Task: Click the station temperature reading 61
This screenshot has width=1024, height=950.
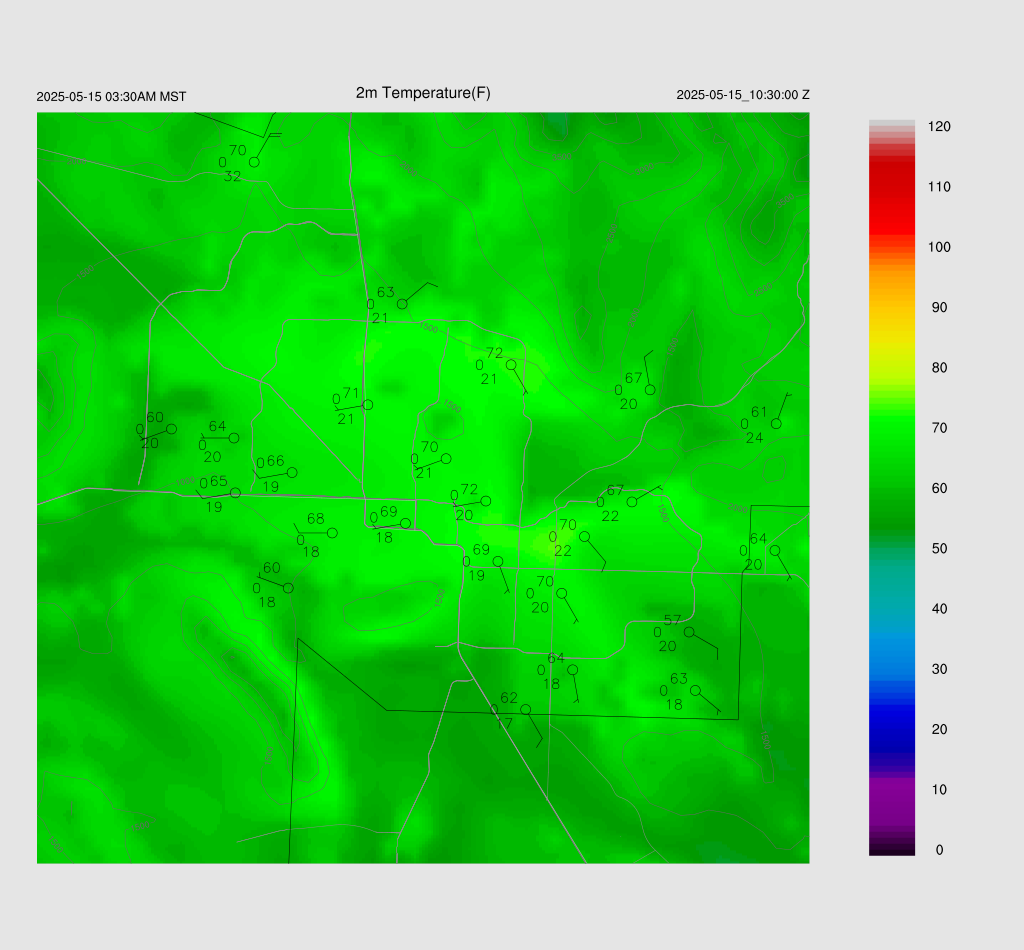Action: pos(758,412)
